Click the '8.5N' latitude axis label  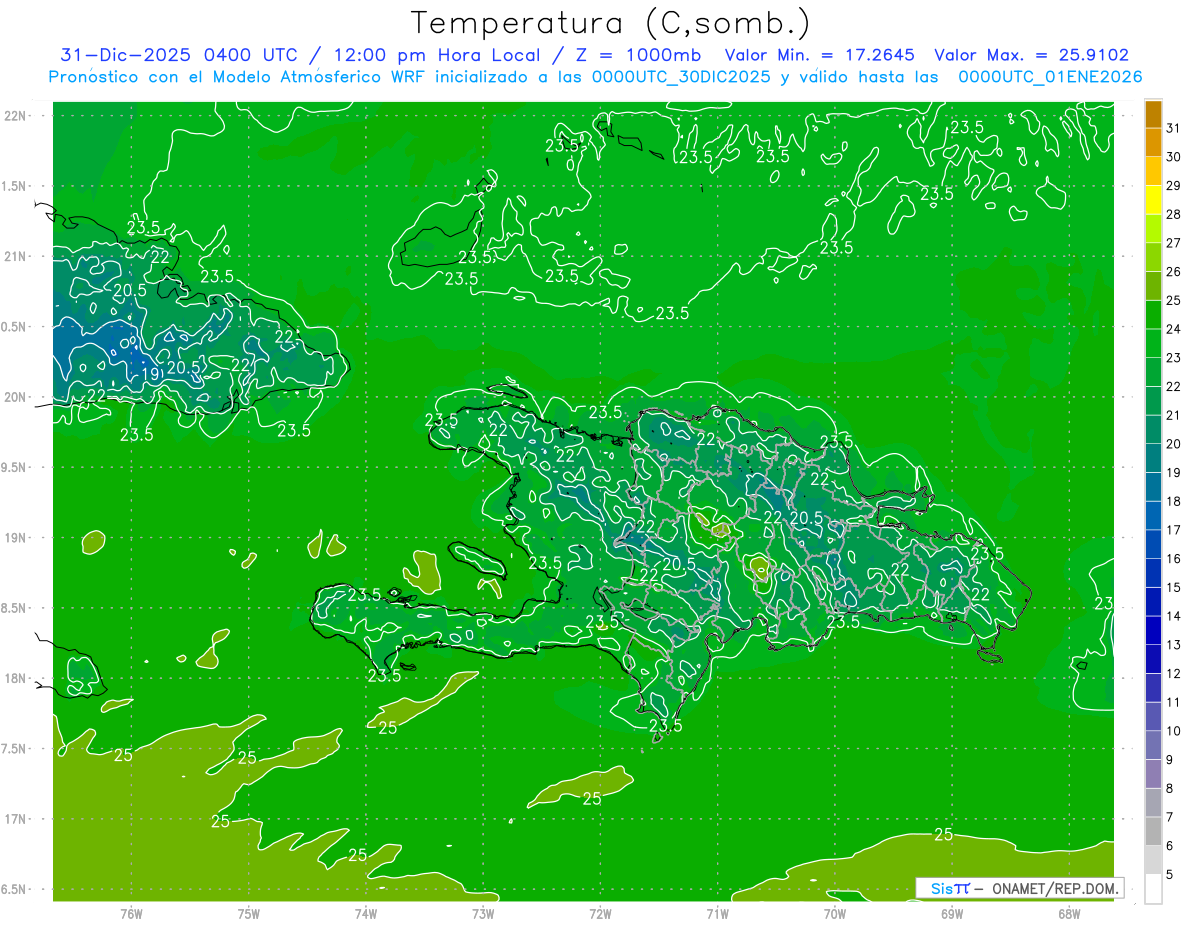pos(15,608)
